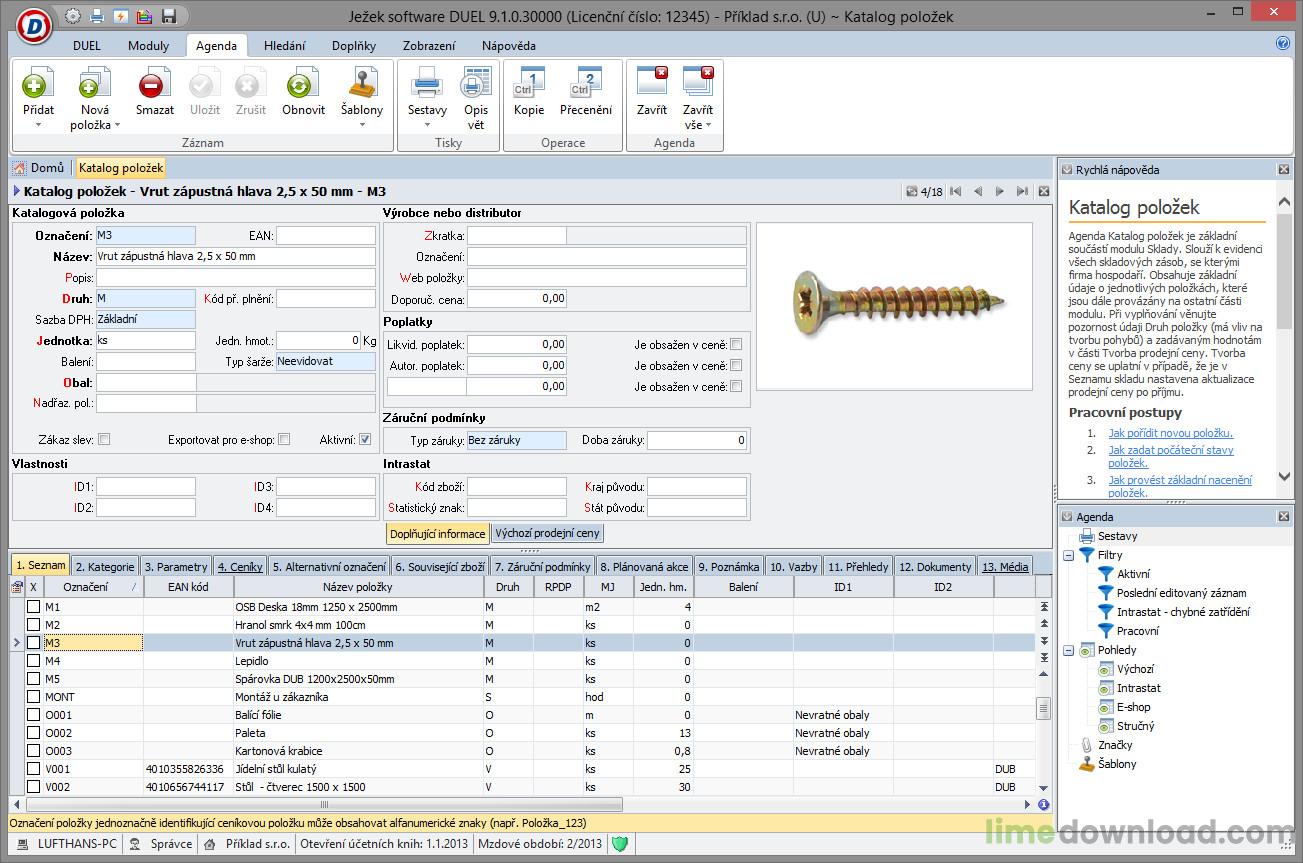1303x863 pixels.
Task: Check the row checkbox for V001
Action: (34, 769)
